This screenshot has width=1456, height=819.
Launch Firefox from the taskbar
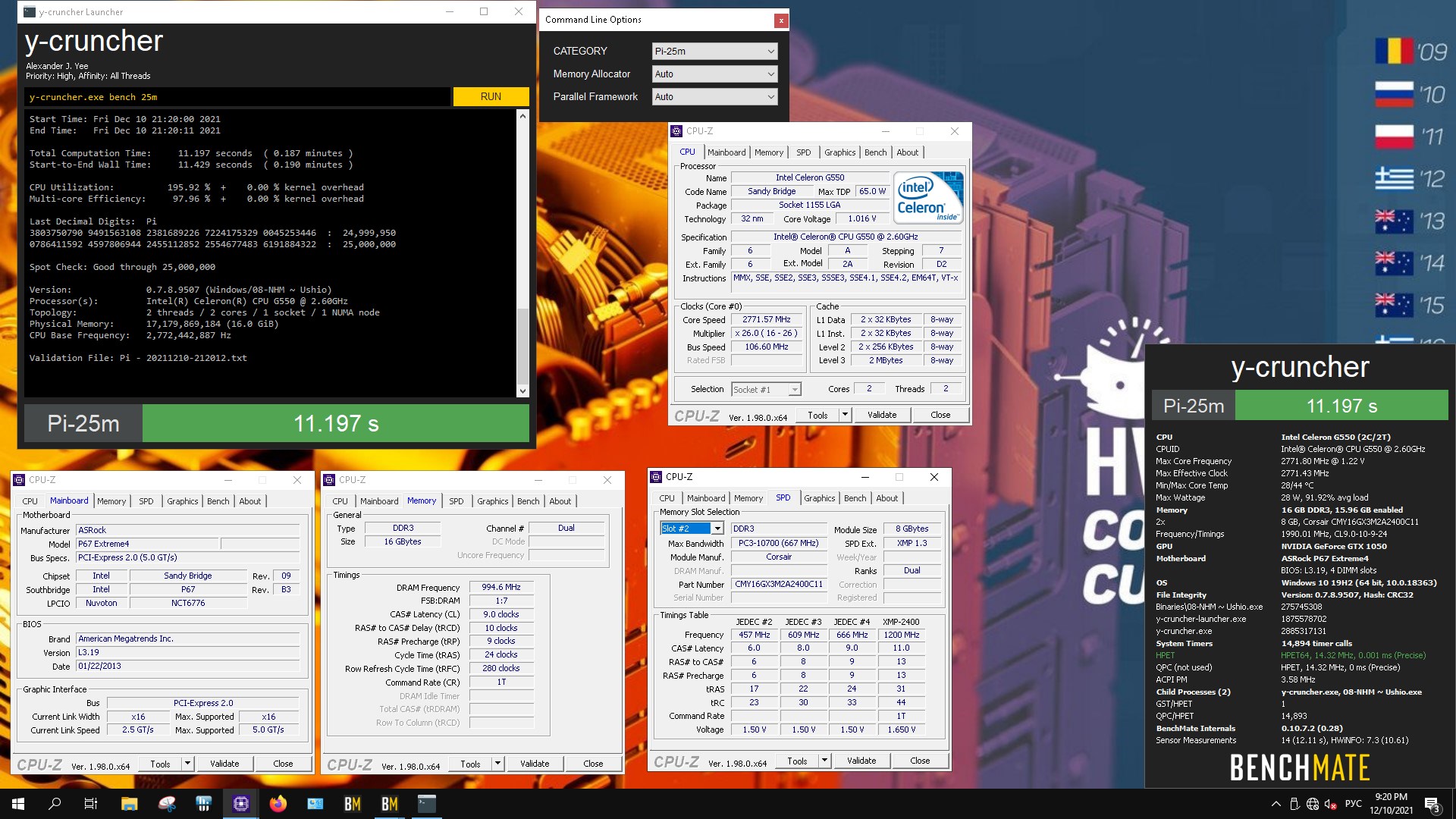coord(278,804)
